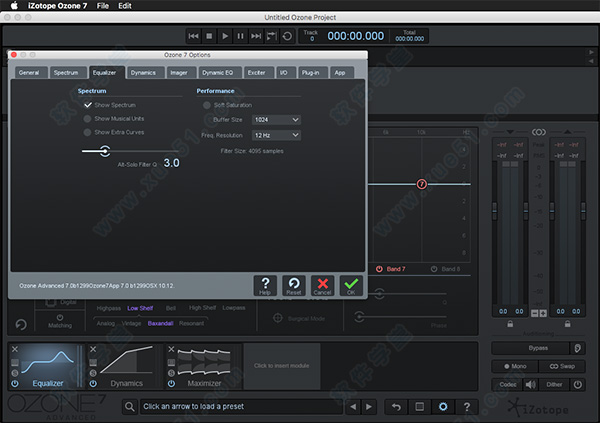
Task: Open the preset list view icon
Action: 420,407
